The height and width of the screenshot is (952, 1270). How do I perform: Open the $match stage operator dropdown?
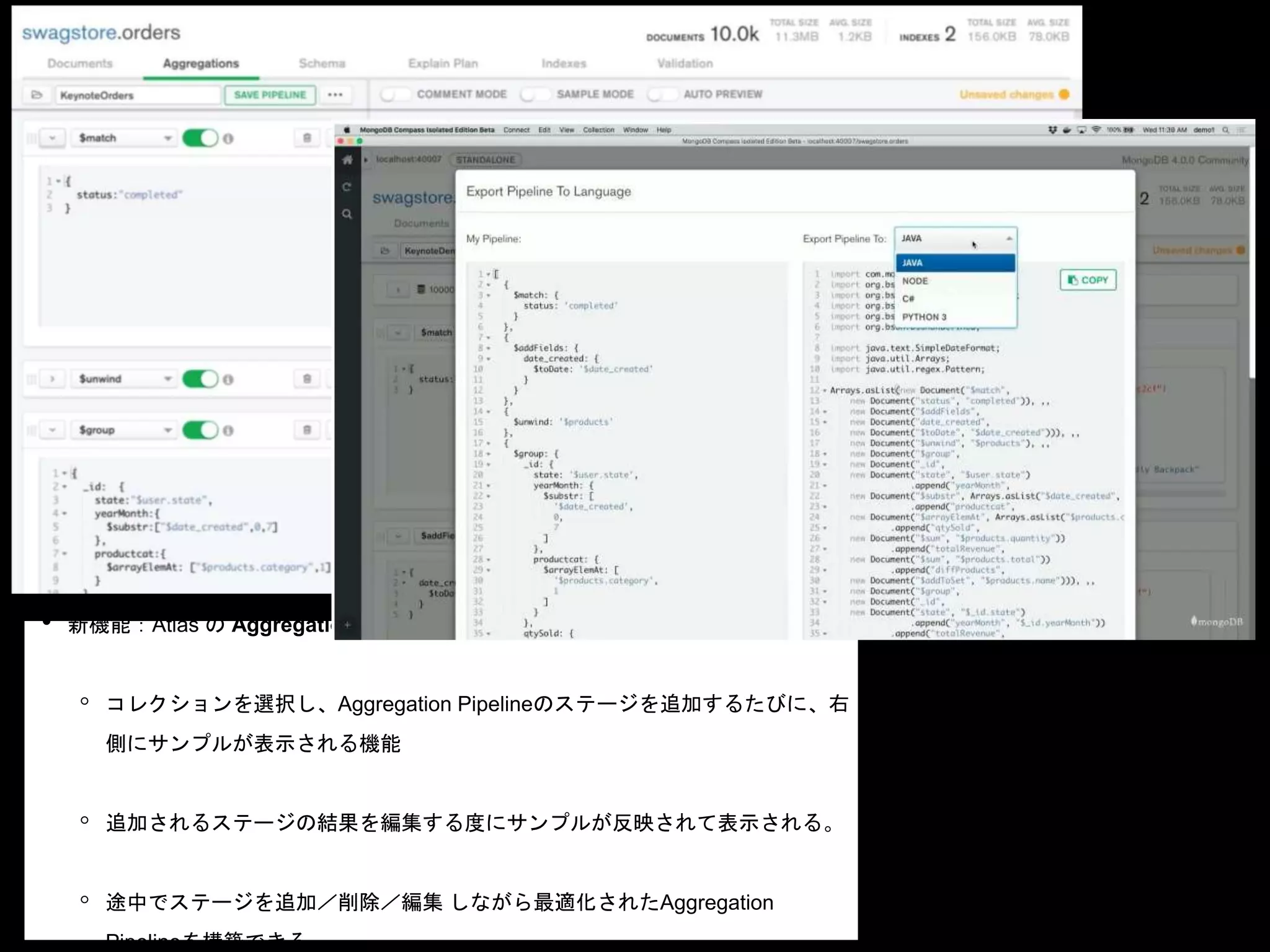[x=123, y=138]
